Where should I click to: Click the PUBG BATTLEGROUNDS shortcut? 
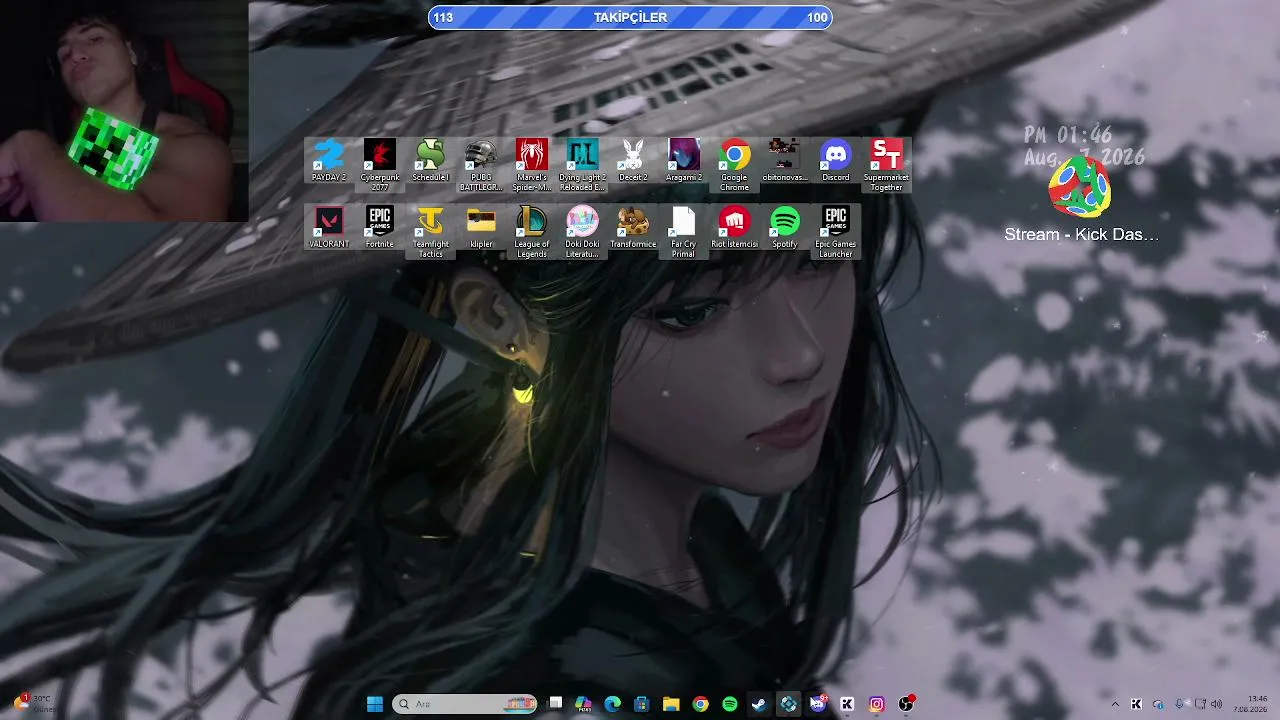tap(481, 165)
